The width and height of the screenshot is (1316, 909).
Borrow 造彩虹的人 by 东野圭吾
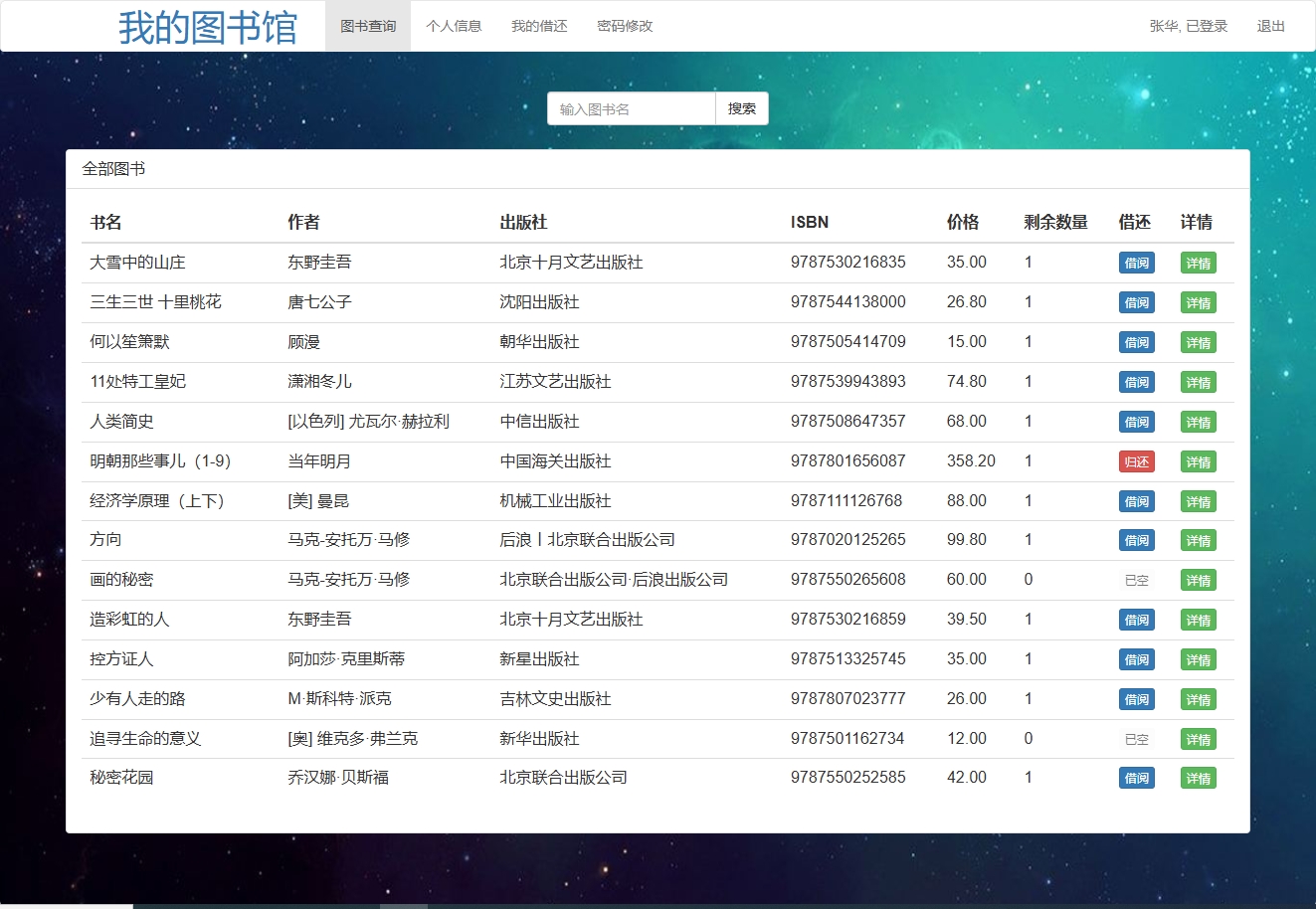pos(1136,620)
